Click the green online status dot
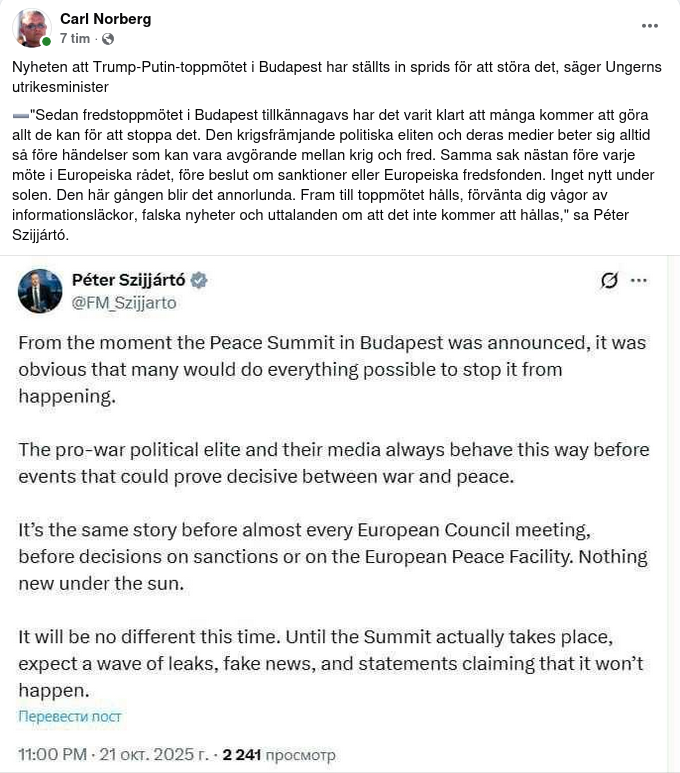680x773 pixels. pos(46,42)
